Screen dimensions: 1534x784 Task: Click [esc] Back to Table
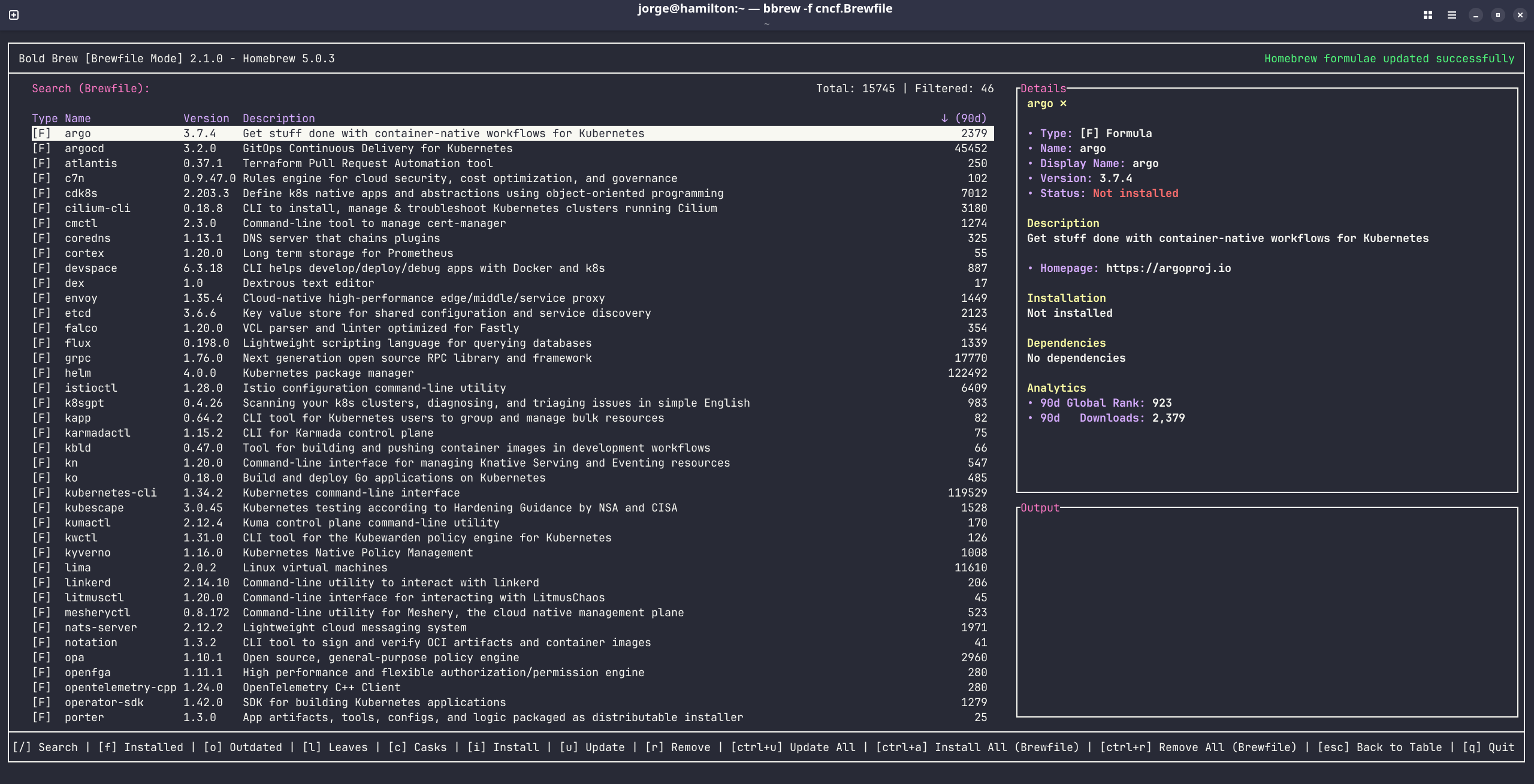tap(1379, 747)
